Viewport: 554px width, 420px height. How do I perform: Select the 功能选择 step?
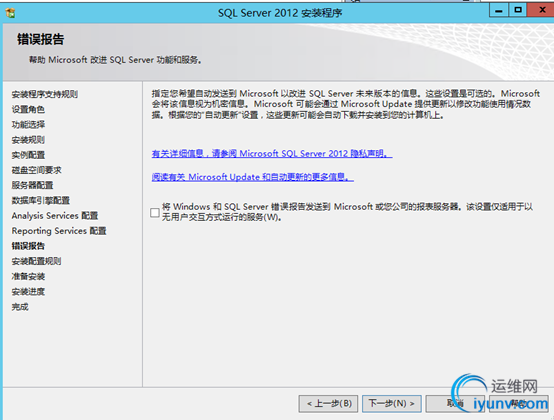28,125
